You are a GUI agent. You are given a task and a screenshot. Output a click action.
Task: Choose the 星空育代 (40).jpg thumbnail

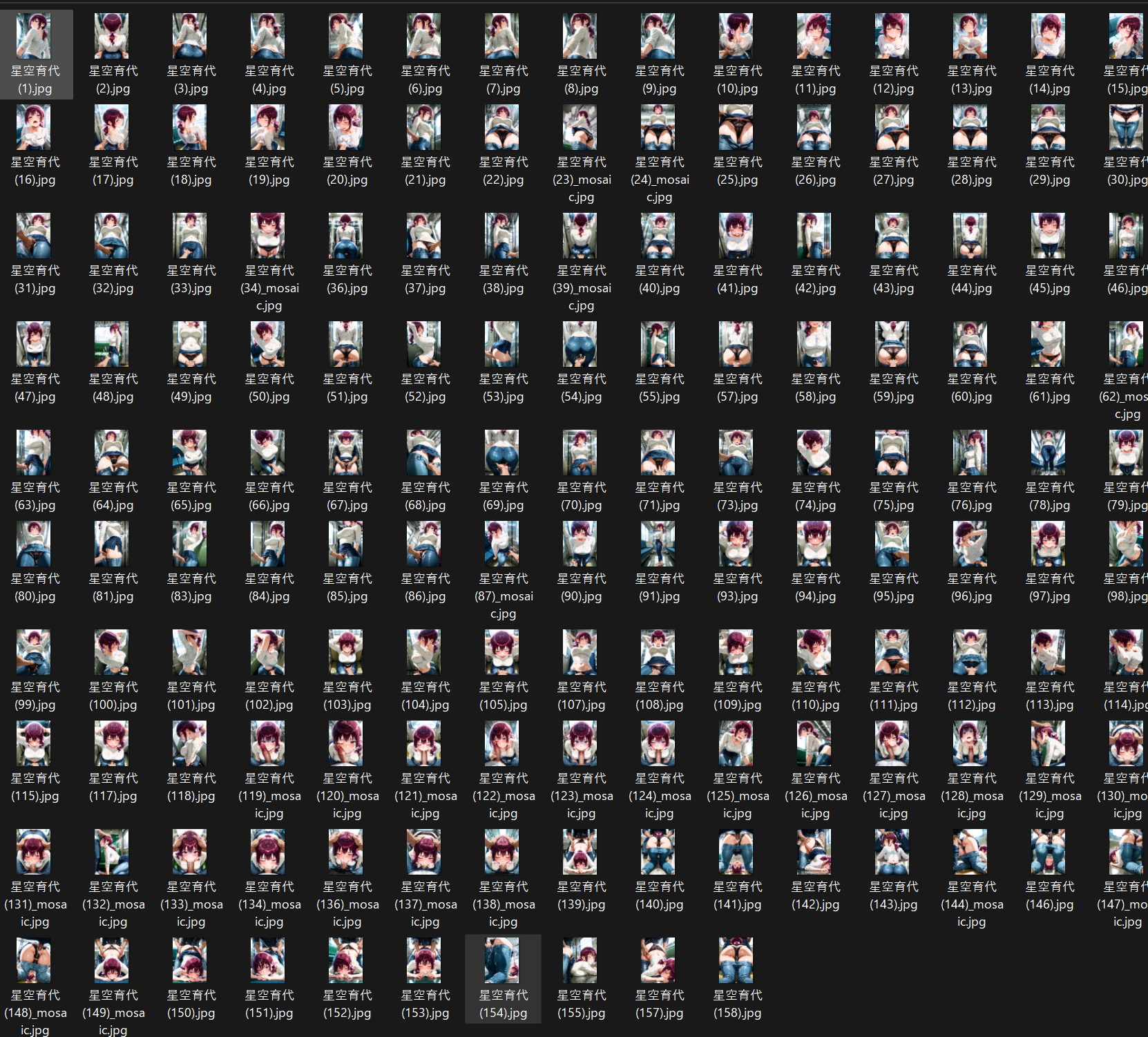[658, 236]
